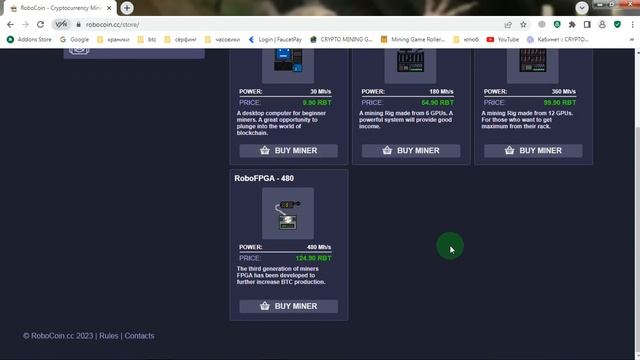Screen dimensions: 640x360
Task: Buy the 30 Mh/s desktop miner
Action: pyautogui.click(x=289, y=151)
